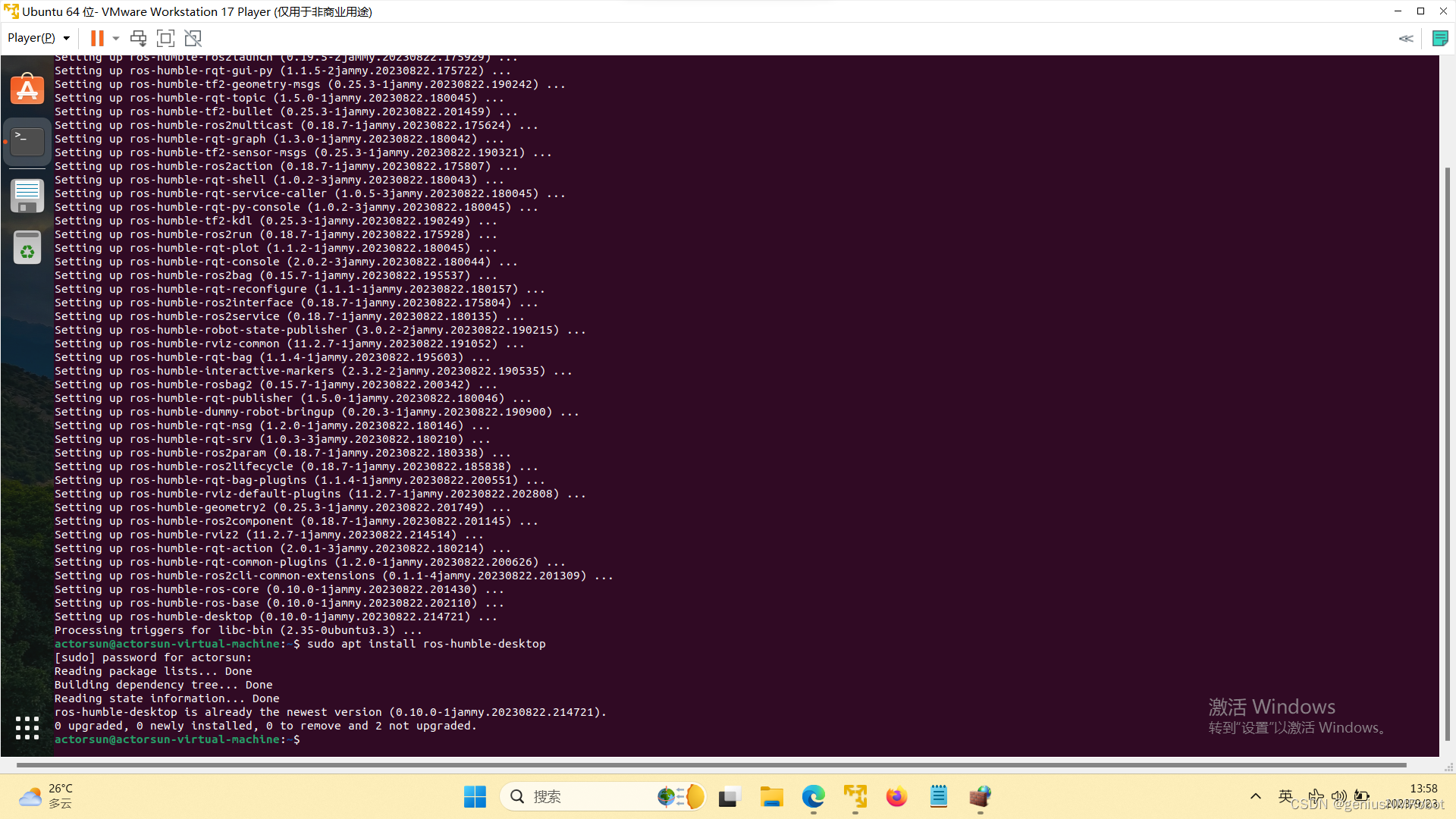Toggle the 英 input language indicator

click(x=1285, y=796)
